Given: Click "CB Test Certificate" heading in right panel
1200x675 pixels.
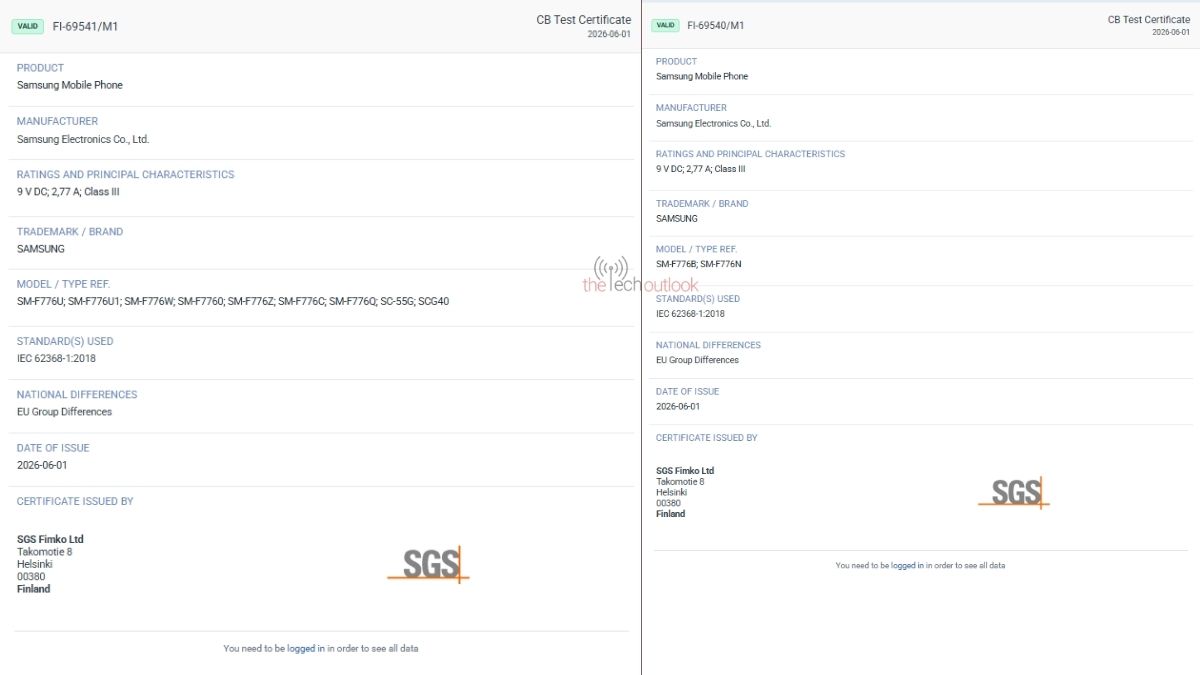Looking at the screenshot, I should pyautogui.click(x=1149, y=20).
